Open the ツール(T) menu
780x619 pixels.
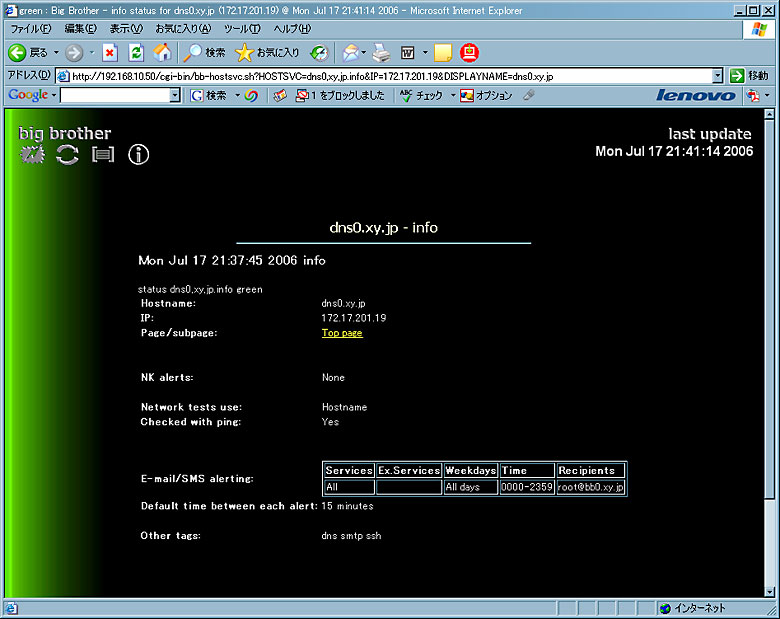(x=242, y=29)
